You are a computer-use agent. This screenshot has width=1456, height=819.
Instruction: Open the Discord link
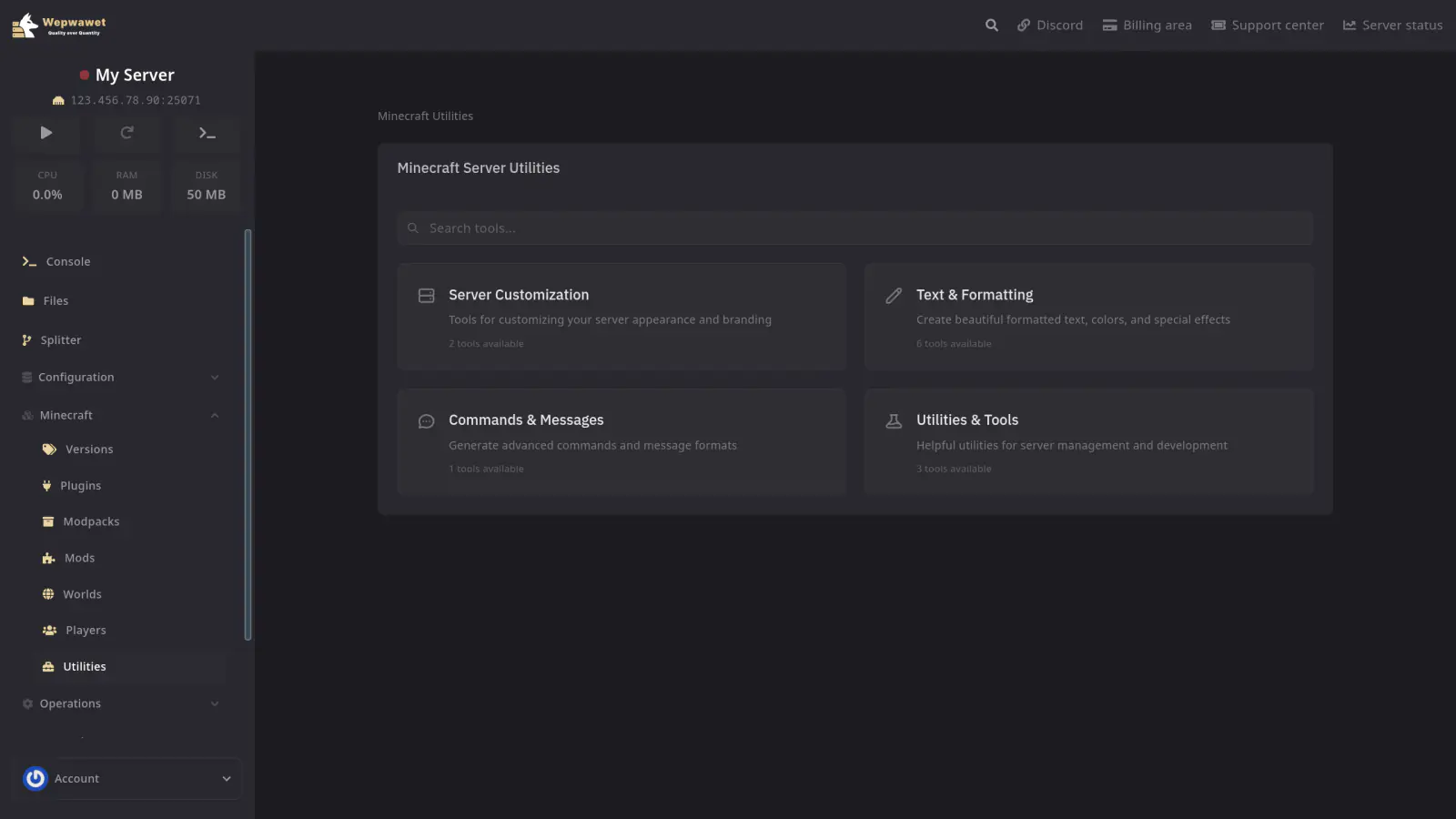click(x=1050, y=25)
